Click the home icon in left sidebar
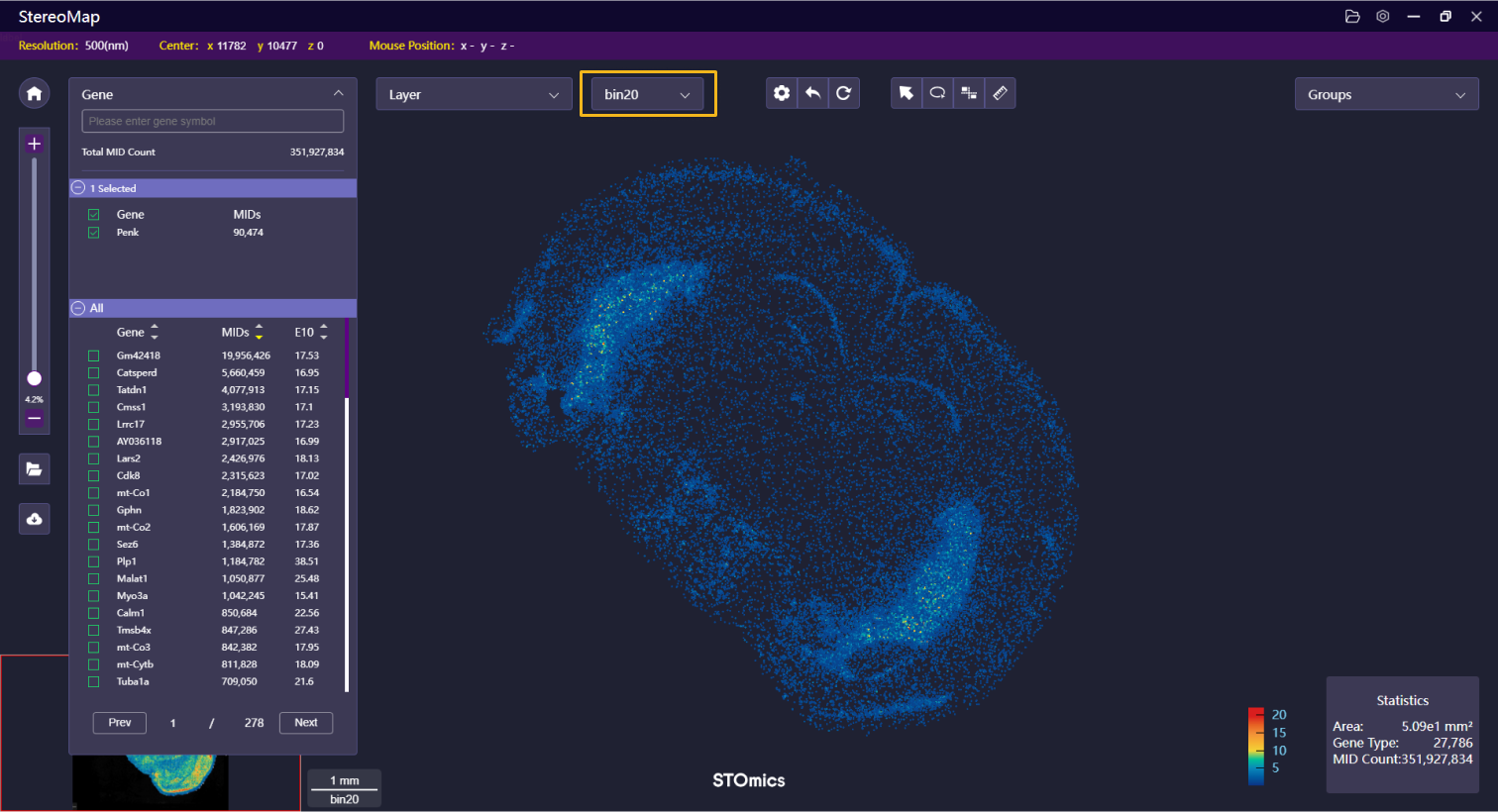The width and height of the screenshot is (1498, 812). [x=34, y=93]
